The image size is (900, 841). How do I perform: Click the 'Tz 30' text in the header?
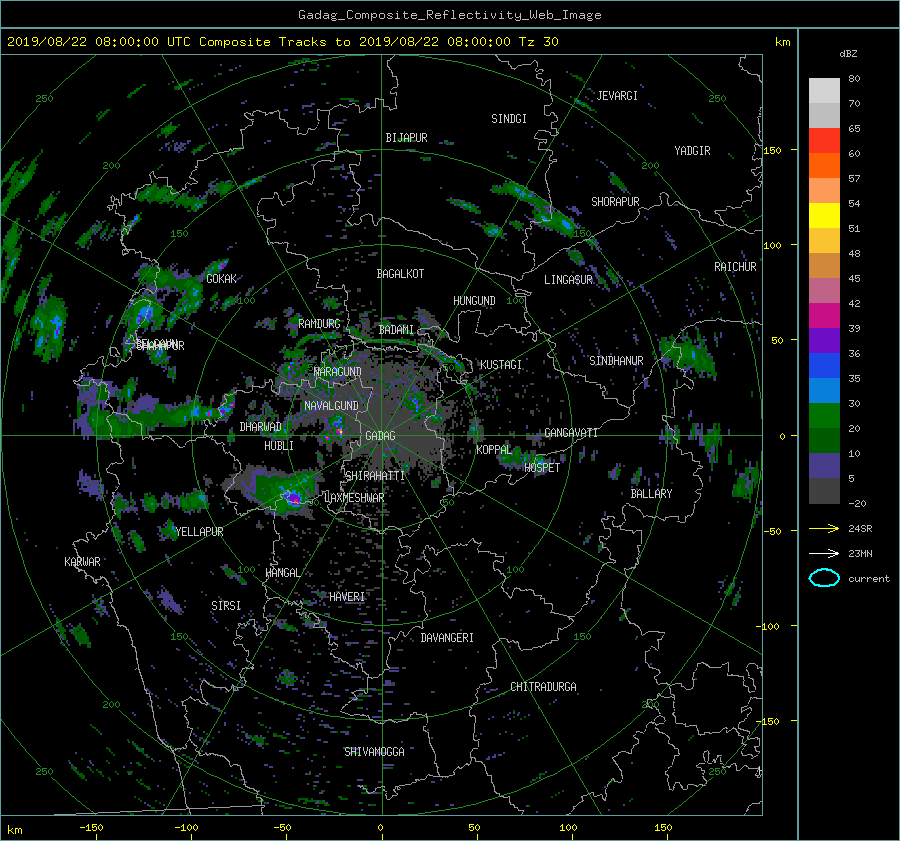[538, 42]
